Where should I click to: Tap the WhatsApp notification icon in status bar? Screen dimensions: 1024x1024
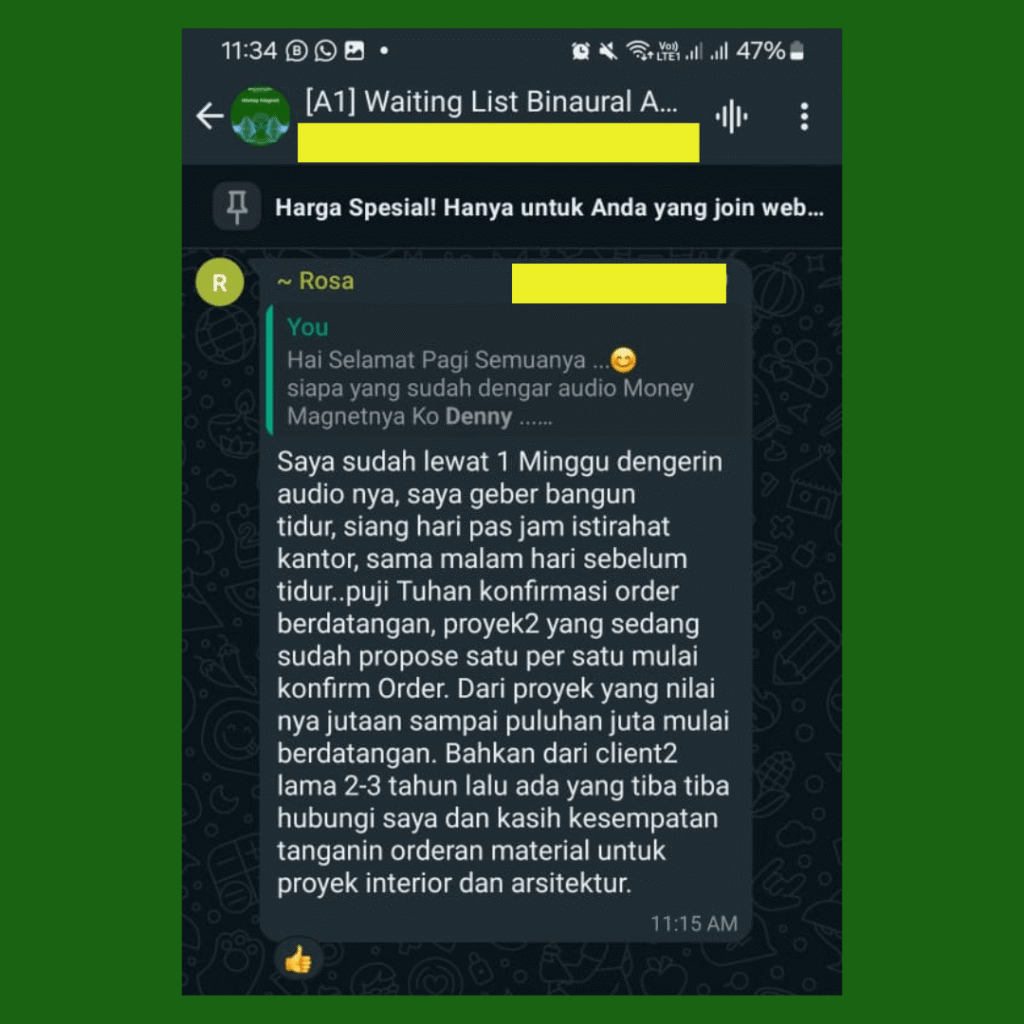click(x=325, y=51)
